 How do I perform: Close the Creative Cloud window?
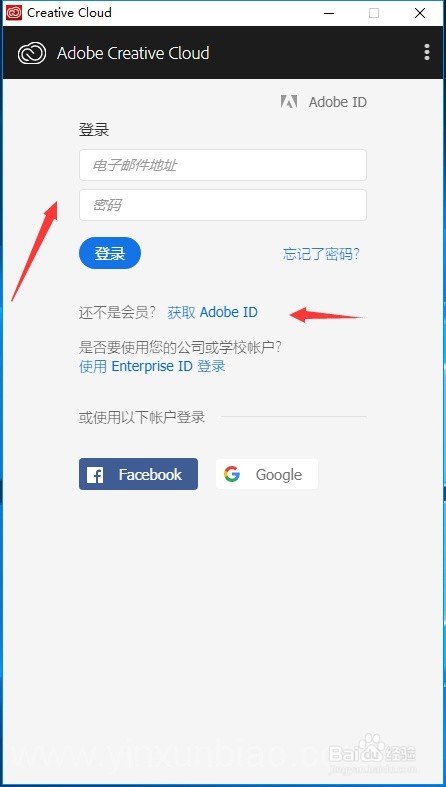tap(420, 13)
